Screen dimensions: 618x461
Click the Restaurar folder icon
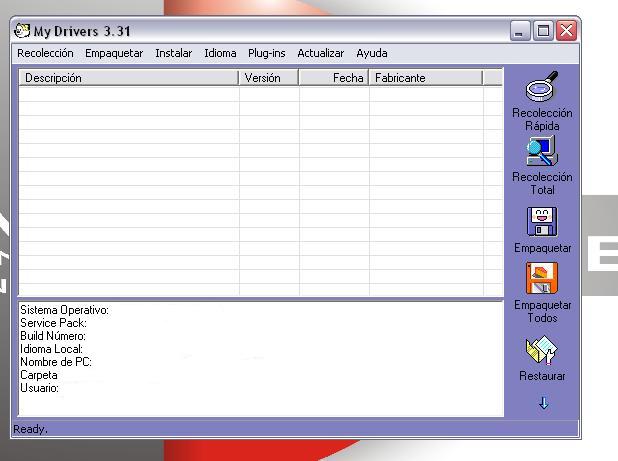[x=542, y=350]
